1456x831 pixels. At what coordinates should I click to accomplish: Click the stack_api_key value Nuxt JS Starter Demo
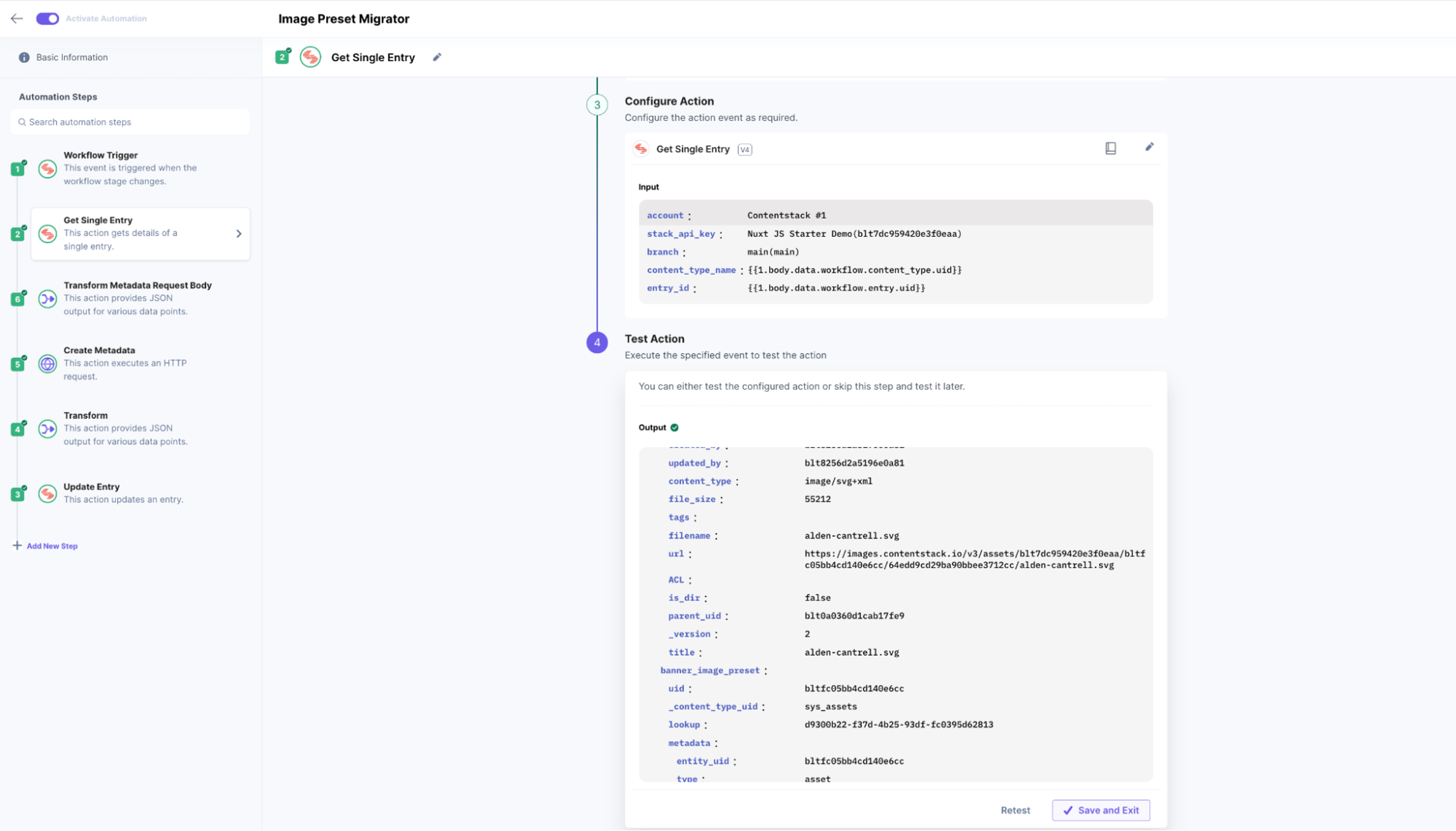click(854, 233)
